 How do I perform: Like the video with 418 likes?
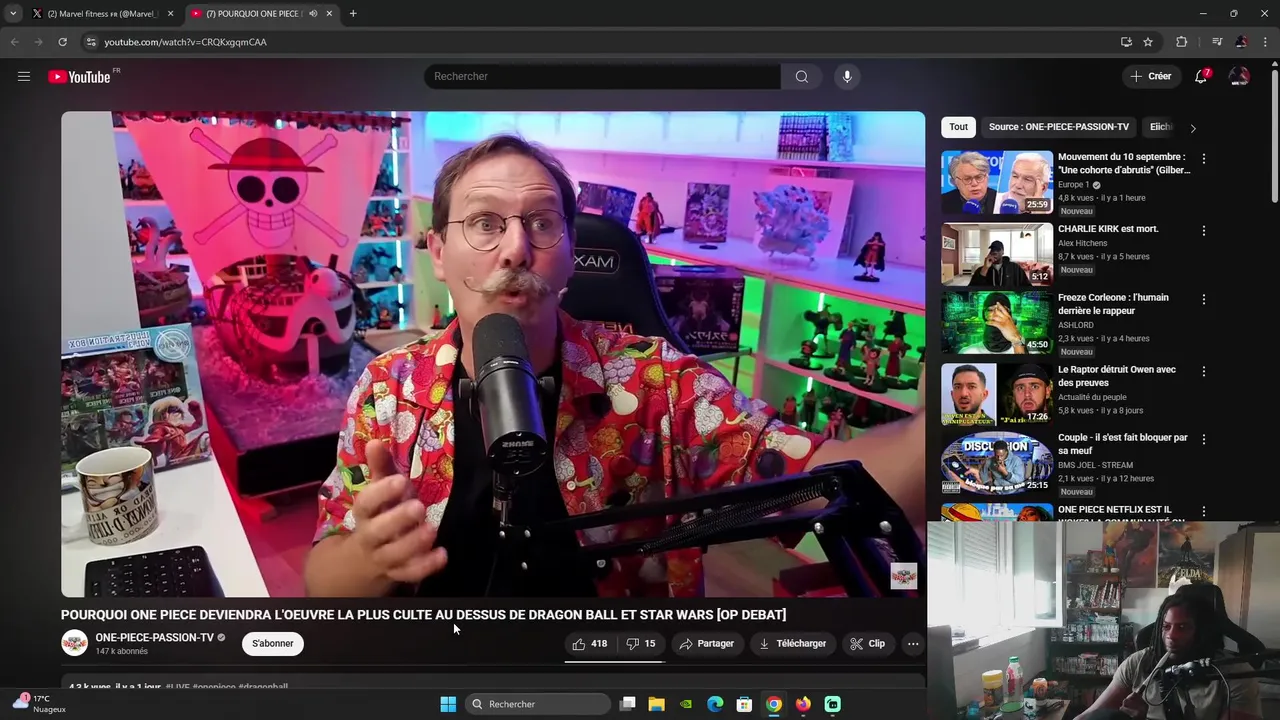[590, 644]
